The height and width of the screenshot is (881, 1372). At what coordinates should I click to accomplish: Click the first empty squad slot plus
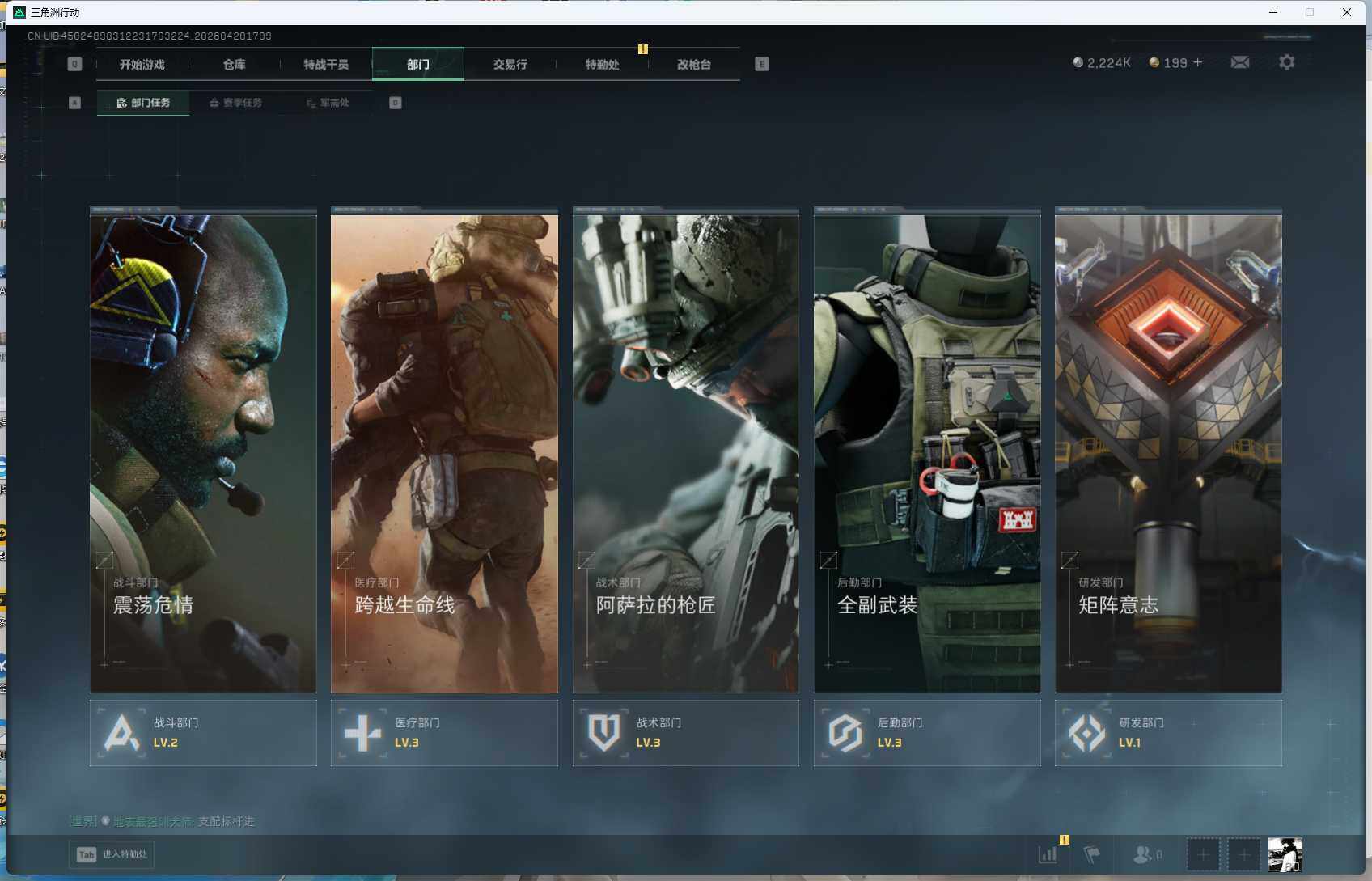click(x=1203, y=854)
